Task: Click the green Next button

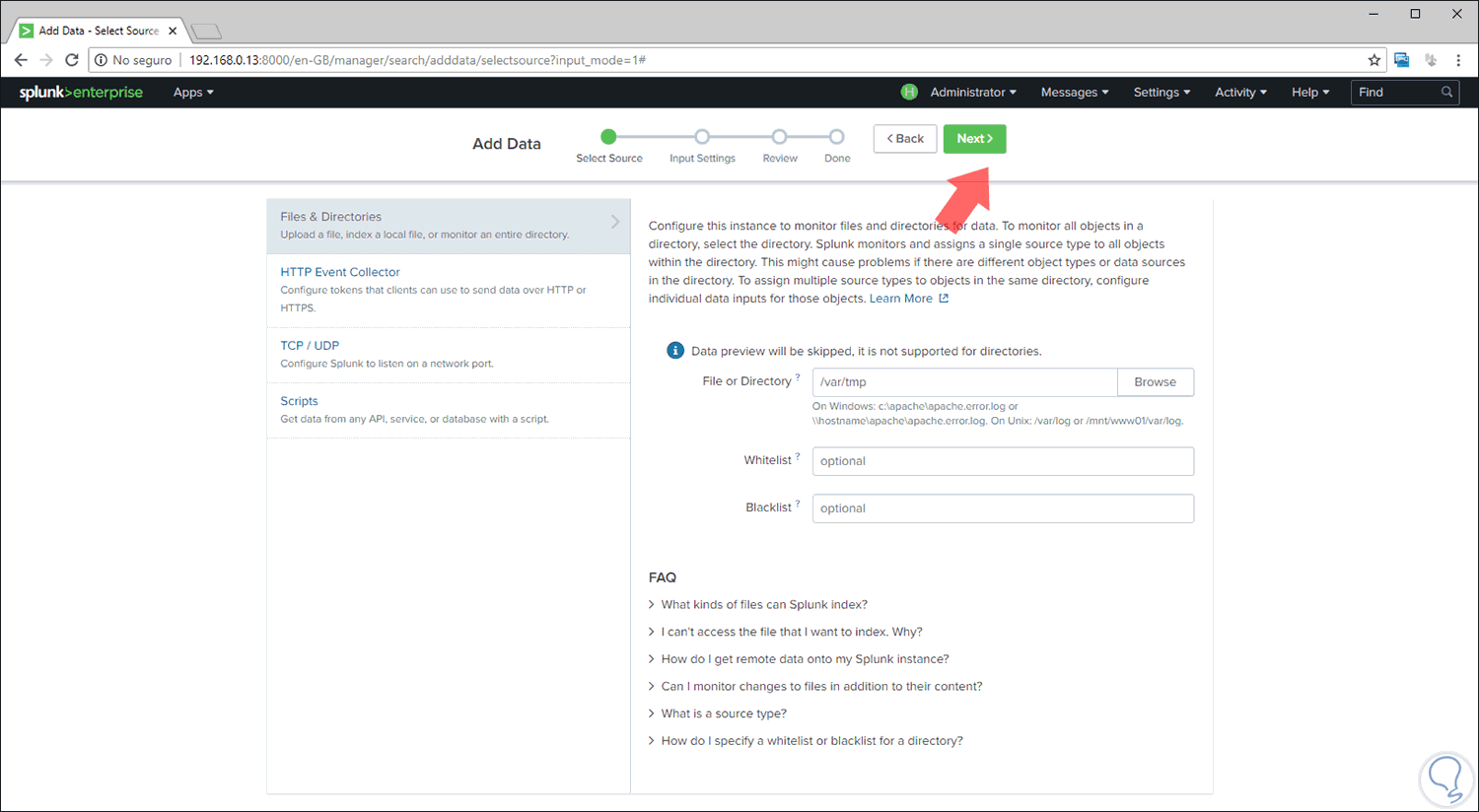Action: pyautogui.click(x=974, y=139)
